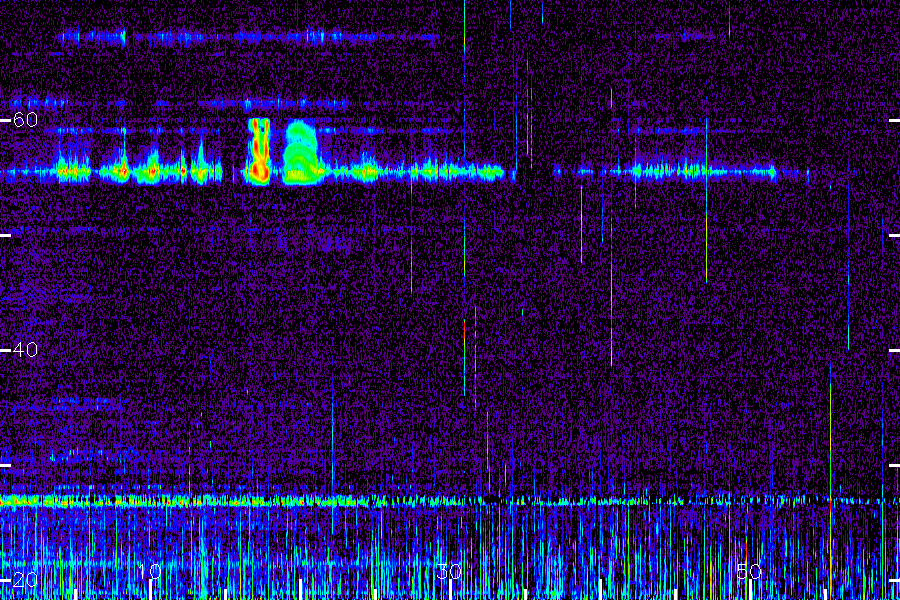Image resolution: width=900 pixels, height=600 pixels.
Task: Click the "30" horizontal axis label
Action: pyautogui.click(x=449, y=572)
